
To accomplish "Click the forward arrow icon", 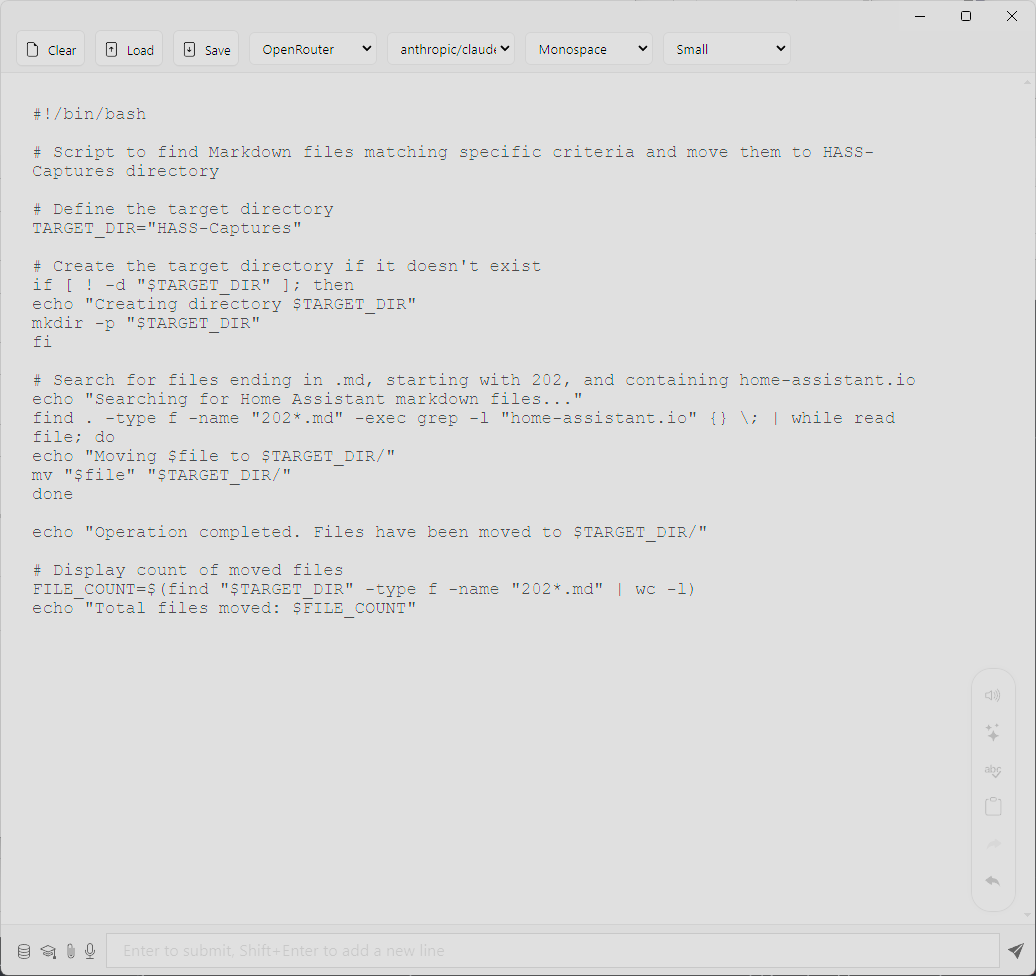I will click(x=993, y=844).
